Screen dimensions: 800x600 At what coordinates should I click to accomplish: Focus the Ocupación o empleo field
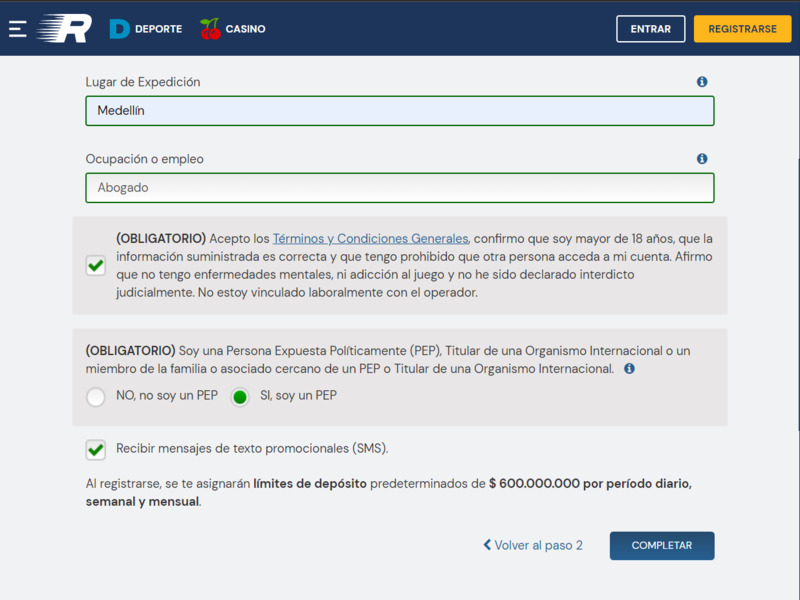tap(399, 188)
